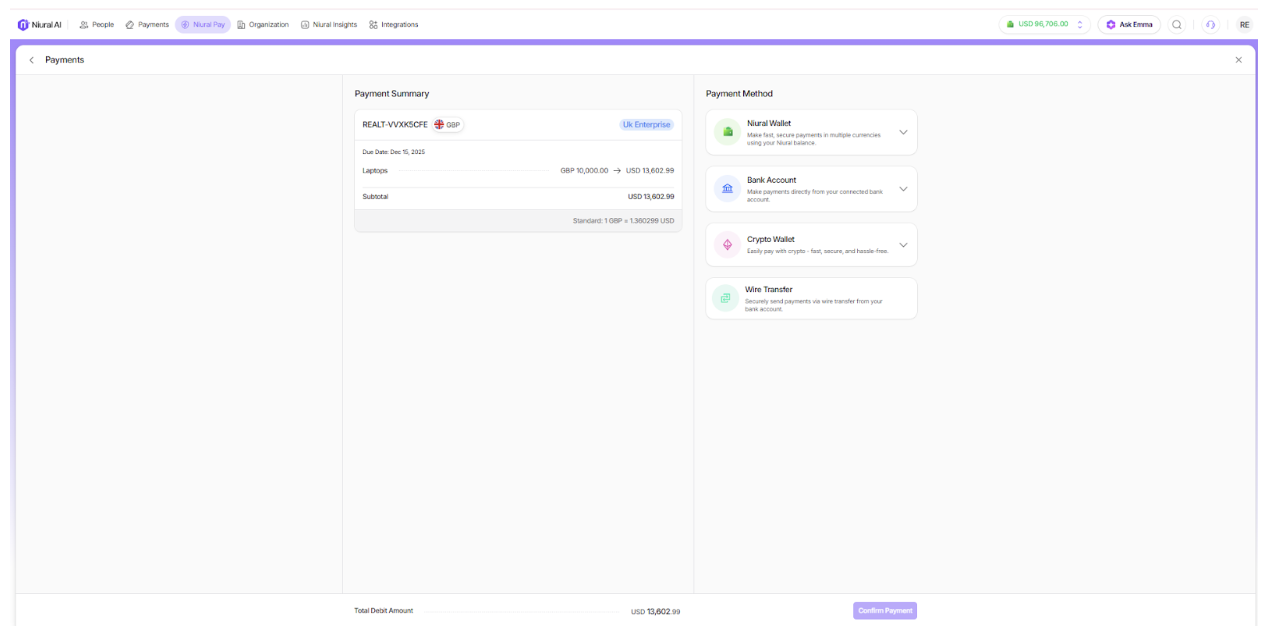Screen dimensions: 1286x642
Task: Expand the Bank Account payment option
Action: 903,189
